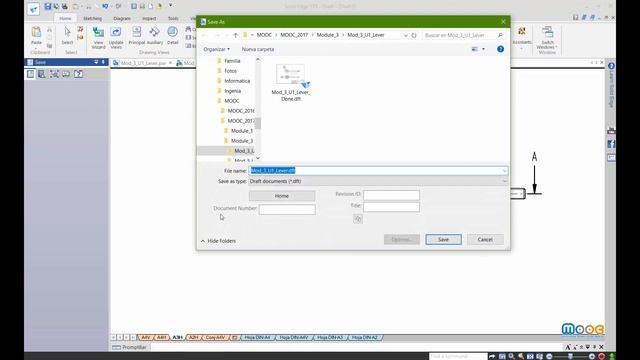The image size is (640, 360).
Task: Select Mod_3_U1_Lever_Done.dft file thumbnail
Action: click(x=291, y=82)
